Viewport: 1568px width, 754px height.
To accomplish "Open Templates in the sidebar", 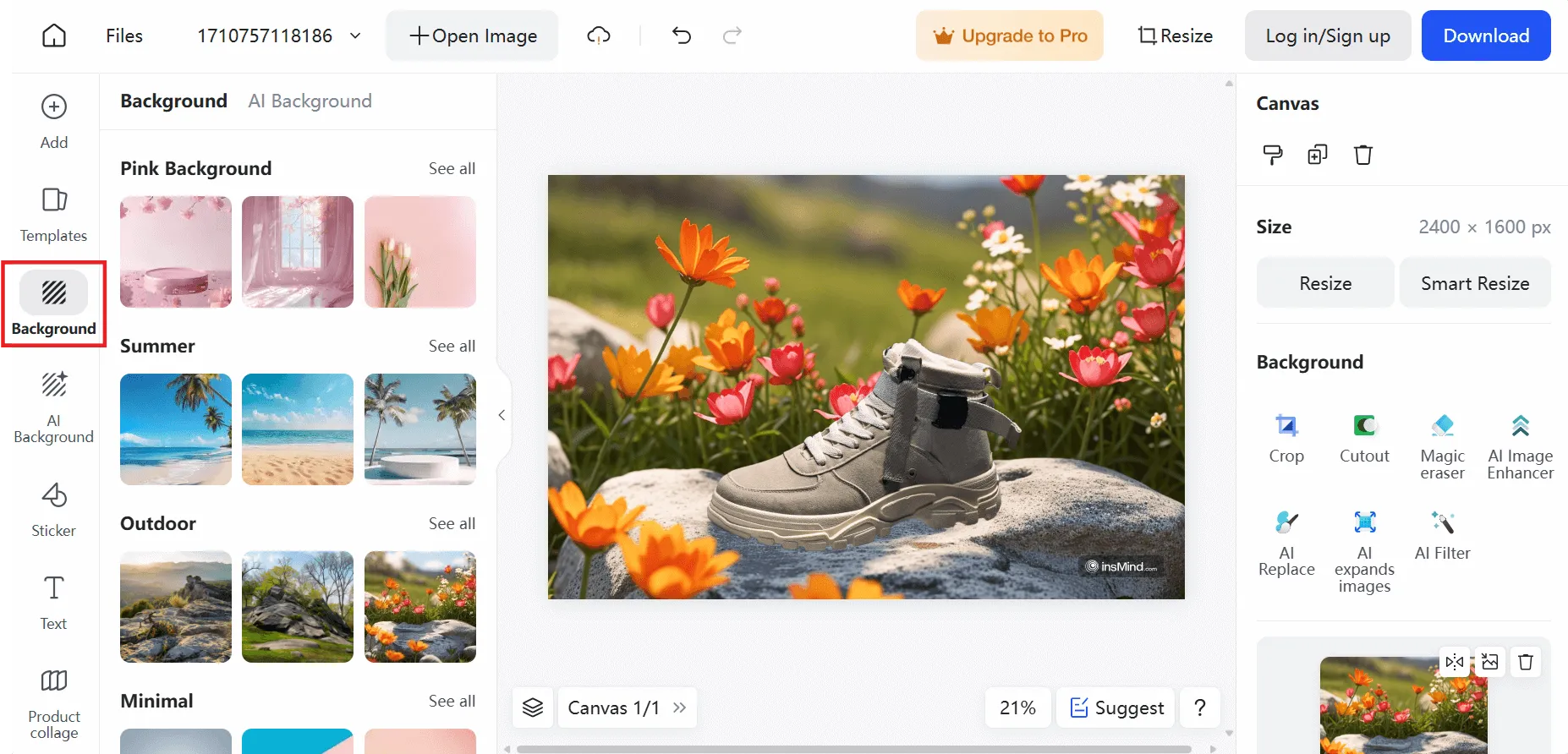I will pyautogui.click(x=54, y=215).
